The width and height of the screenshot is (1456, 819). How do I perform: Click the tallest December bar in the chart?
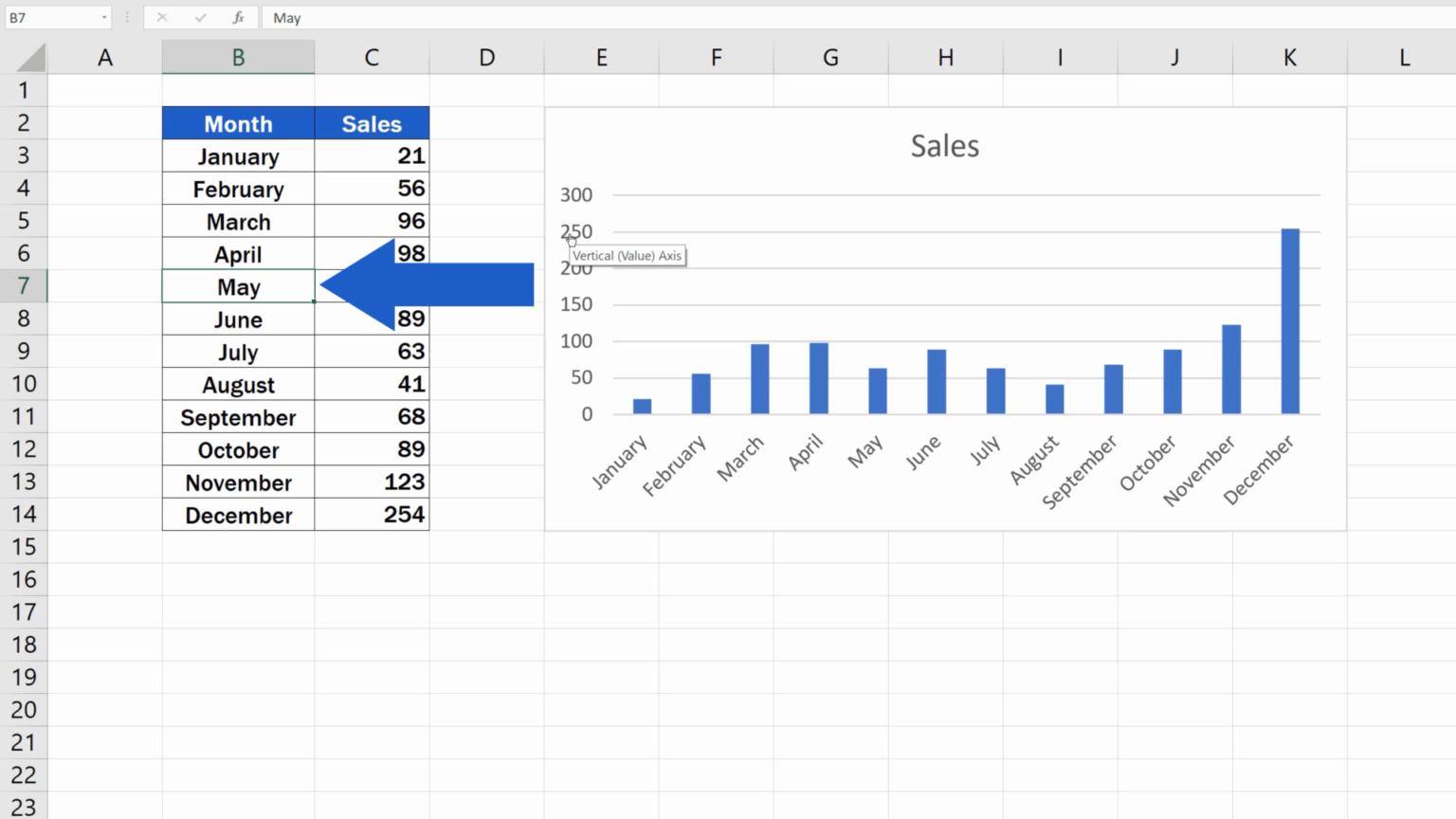[x=1289, y=322]
